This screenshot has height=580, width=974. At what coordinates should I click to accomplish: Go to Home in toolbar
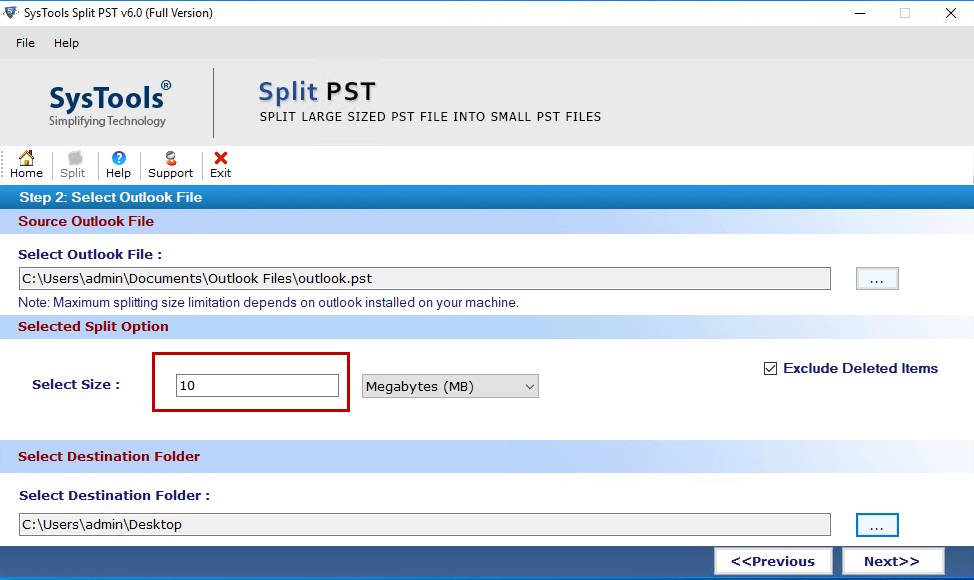click(26, 165)
